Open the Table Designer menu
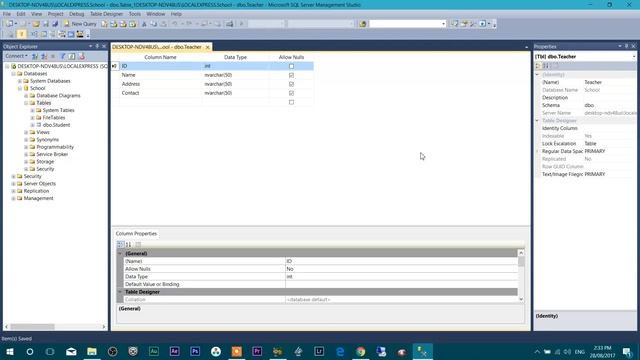This screenshot has height=360, width=640. pos(106,14)
